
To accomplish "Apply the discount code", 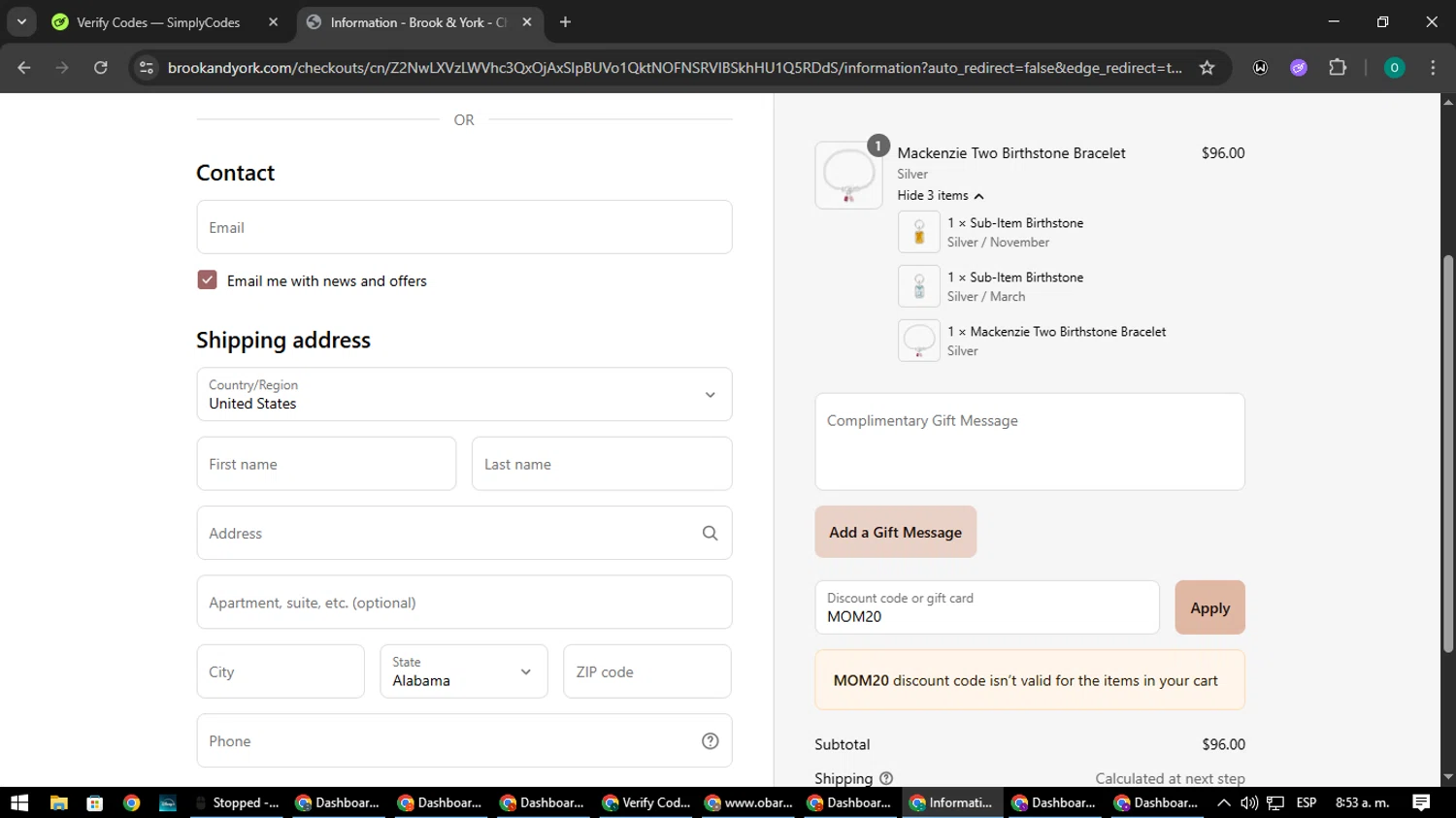I will (x=1209, y=607).
